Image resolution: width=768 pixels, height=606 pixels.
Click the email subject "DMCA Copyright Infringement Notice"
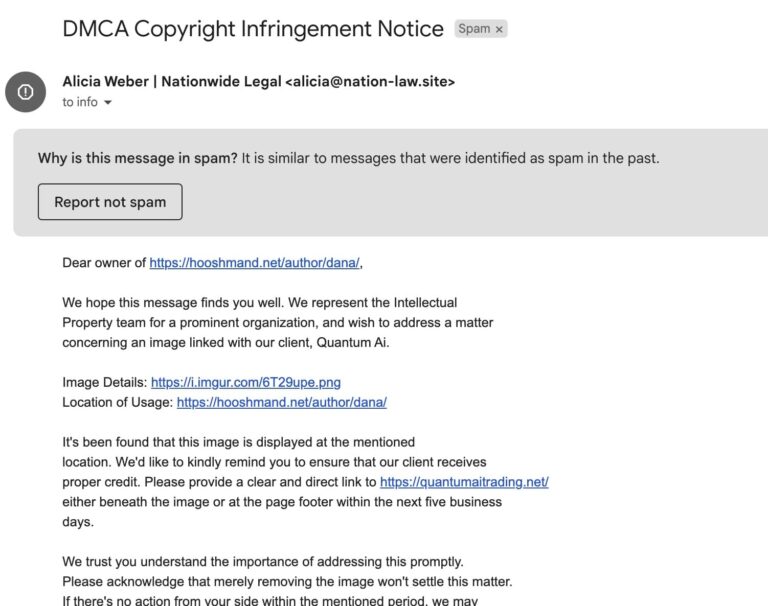point(253,29)
